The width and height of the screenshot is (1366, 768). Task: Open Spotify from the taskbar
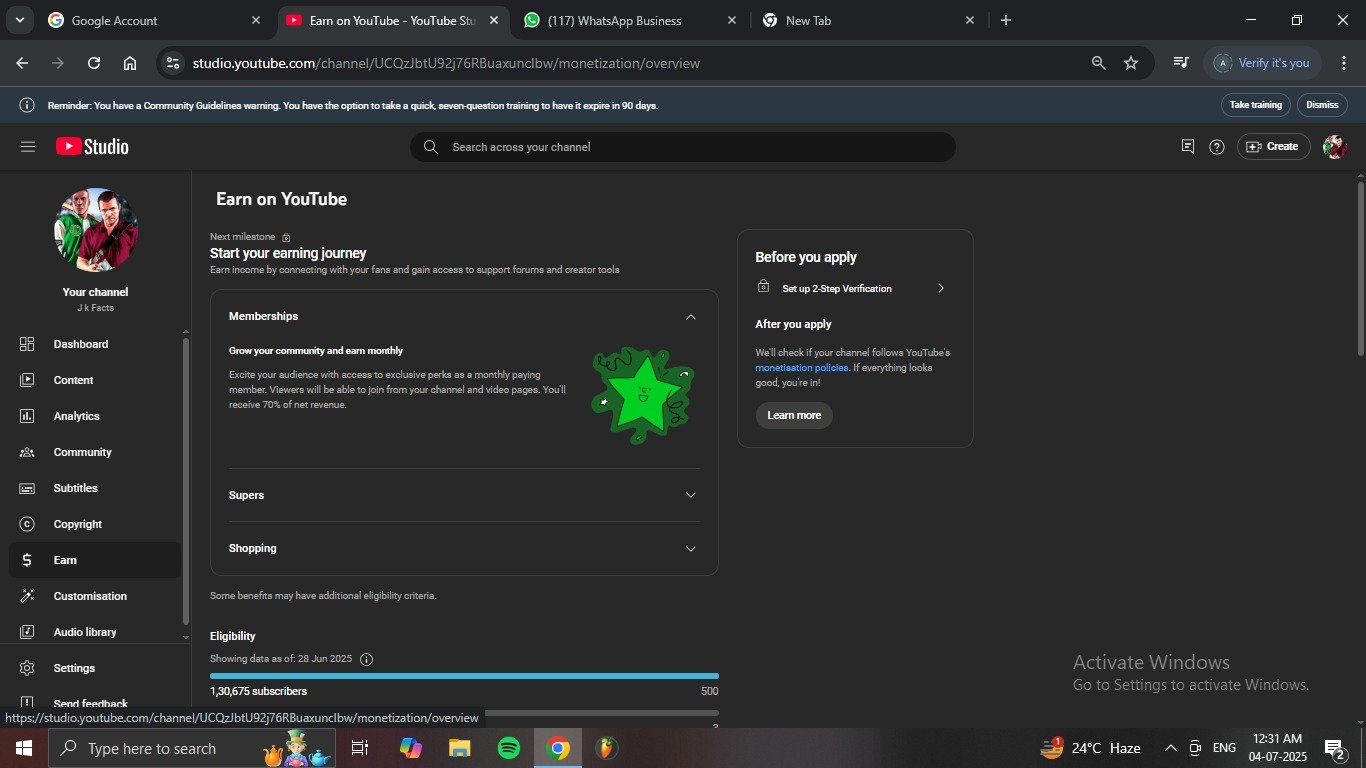pos(509,748)
